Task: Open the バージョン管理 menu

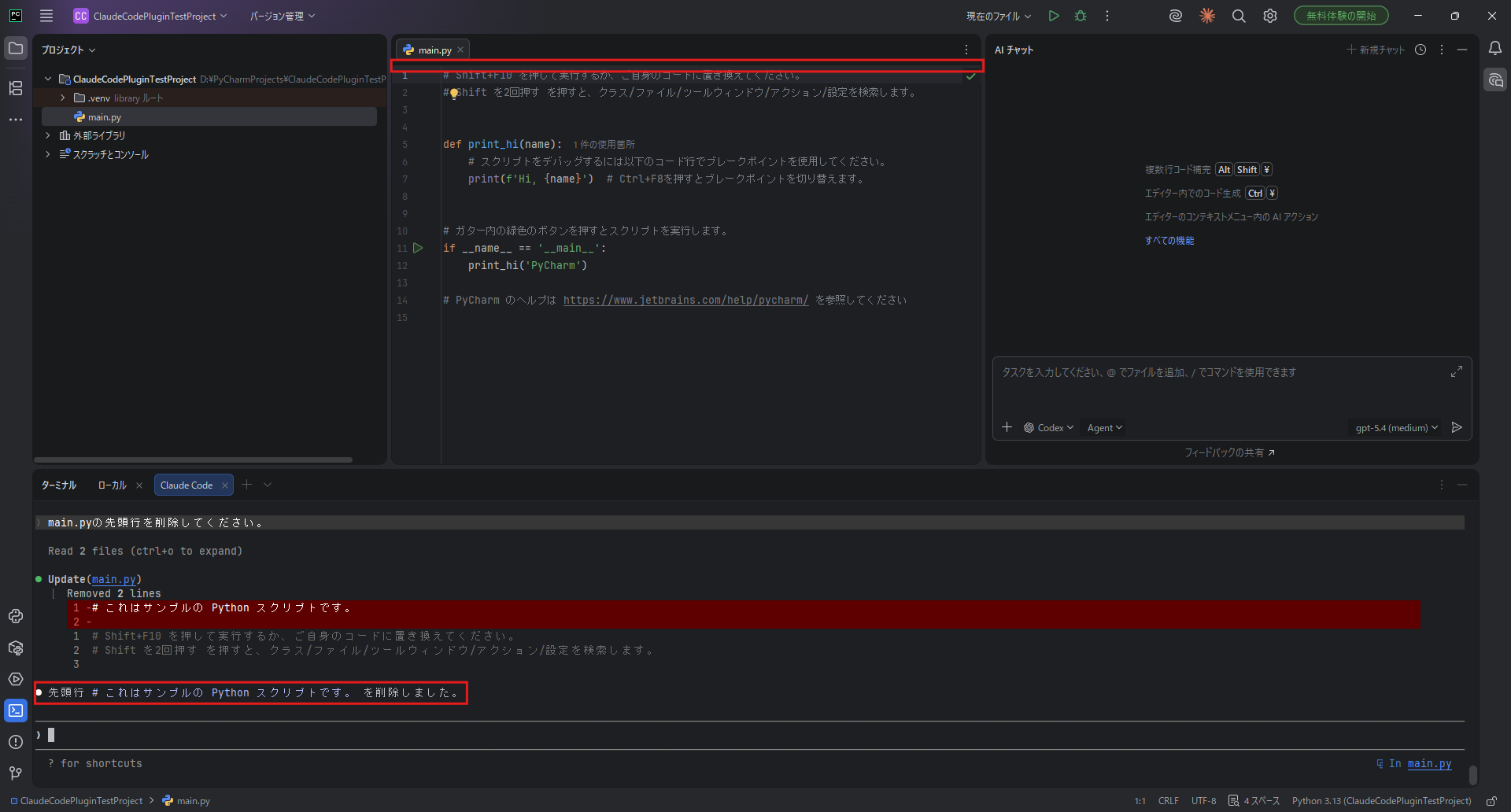Action: click(x=282, y=16)
